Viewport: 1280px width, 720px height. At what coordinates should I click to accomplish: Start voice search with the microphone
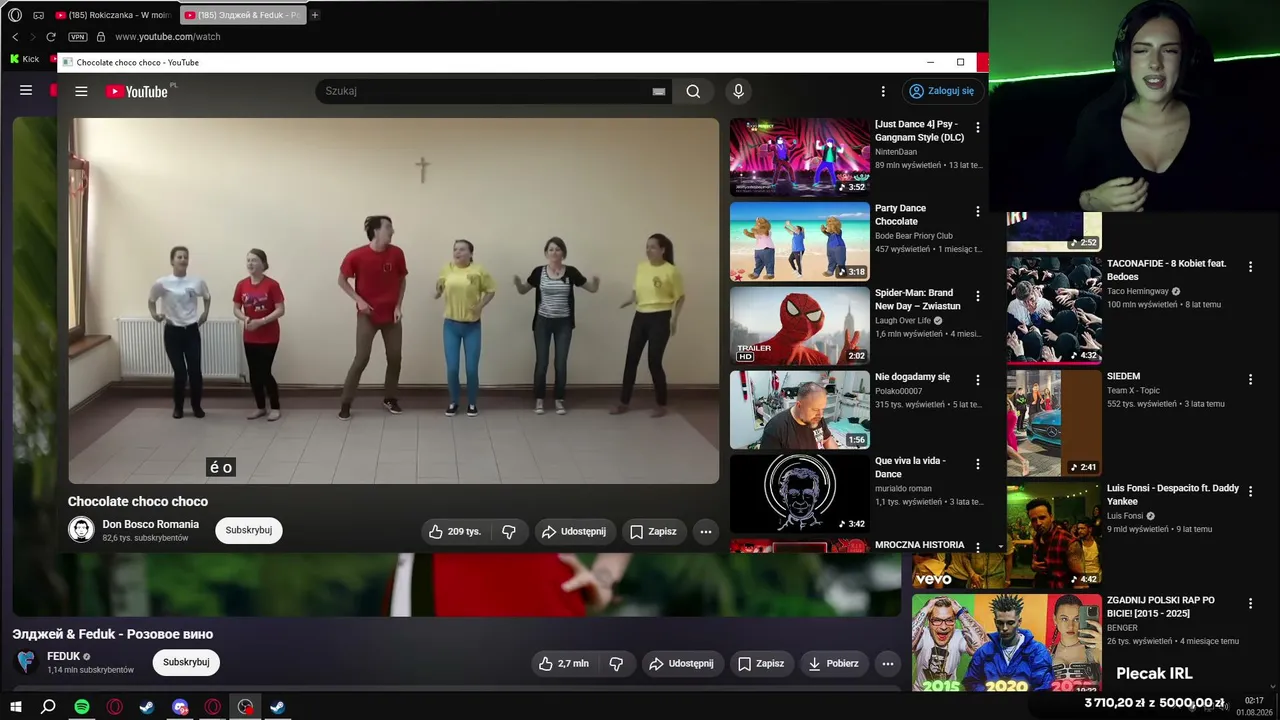click(x=738, y=91)
